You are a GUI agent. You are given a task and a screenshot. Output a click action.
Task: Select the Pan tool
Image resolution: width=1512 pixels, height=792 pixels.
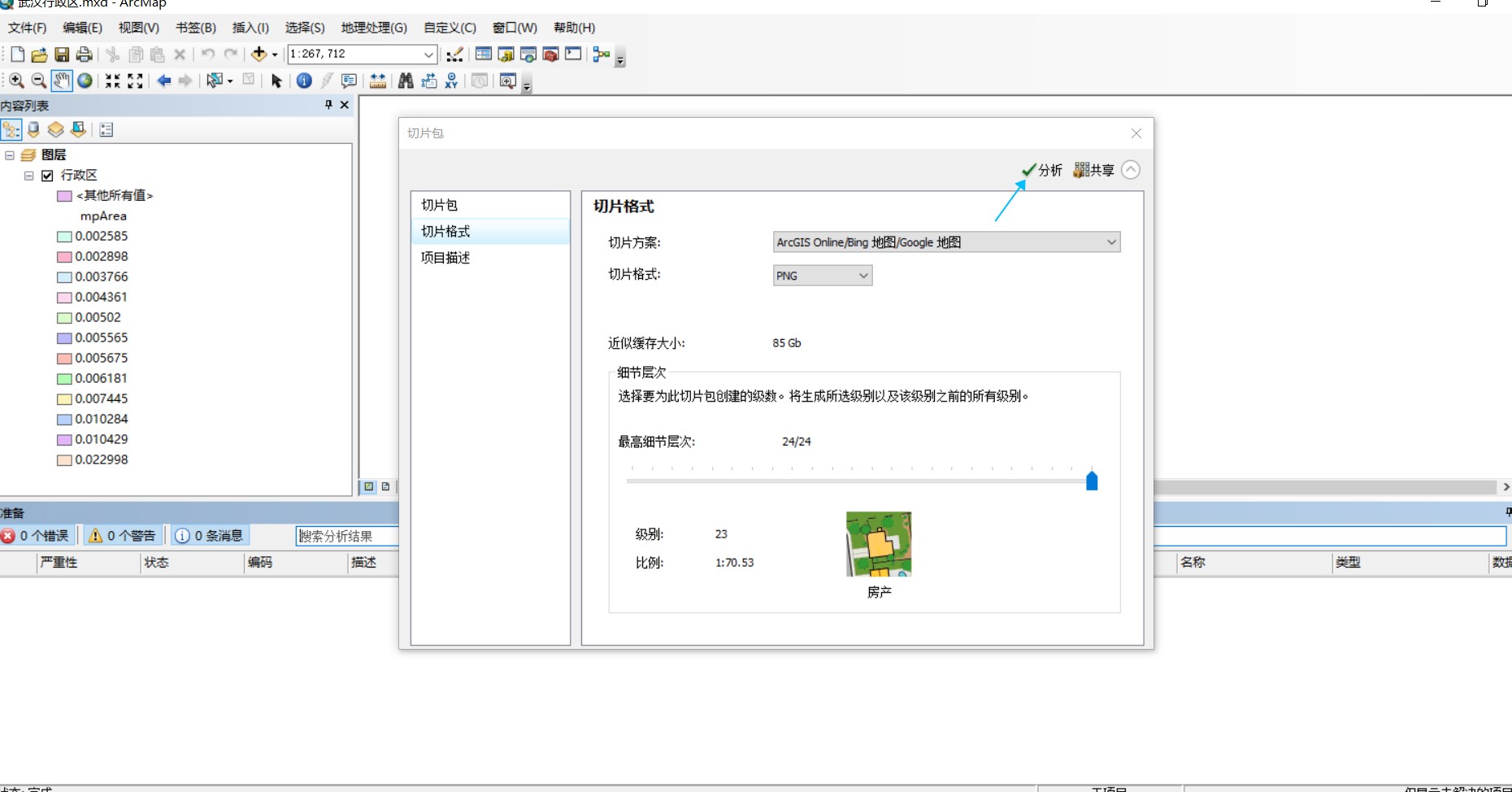(x=60, y=81)
